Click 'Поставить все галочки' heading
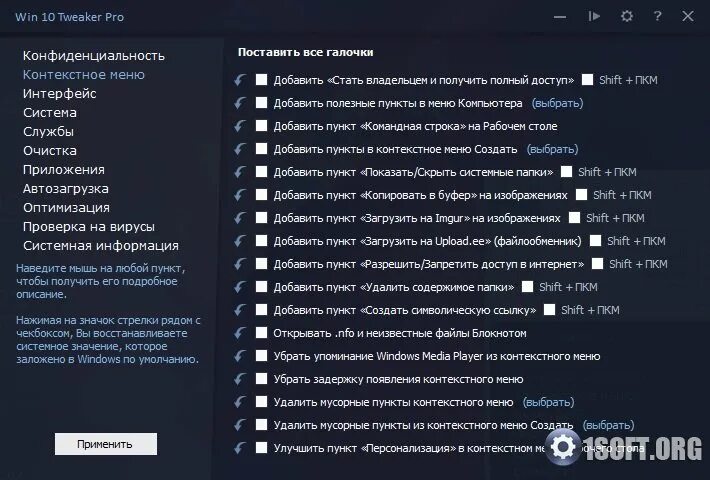Screen dimensions: 710x480 tap(306, 53)
